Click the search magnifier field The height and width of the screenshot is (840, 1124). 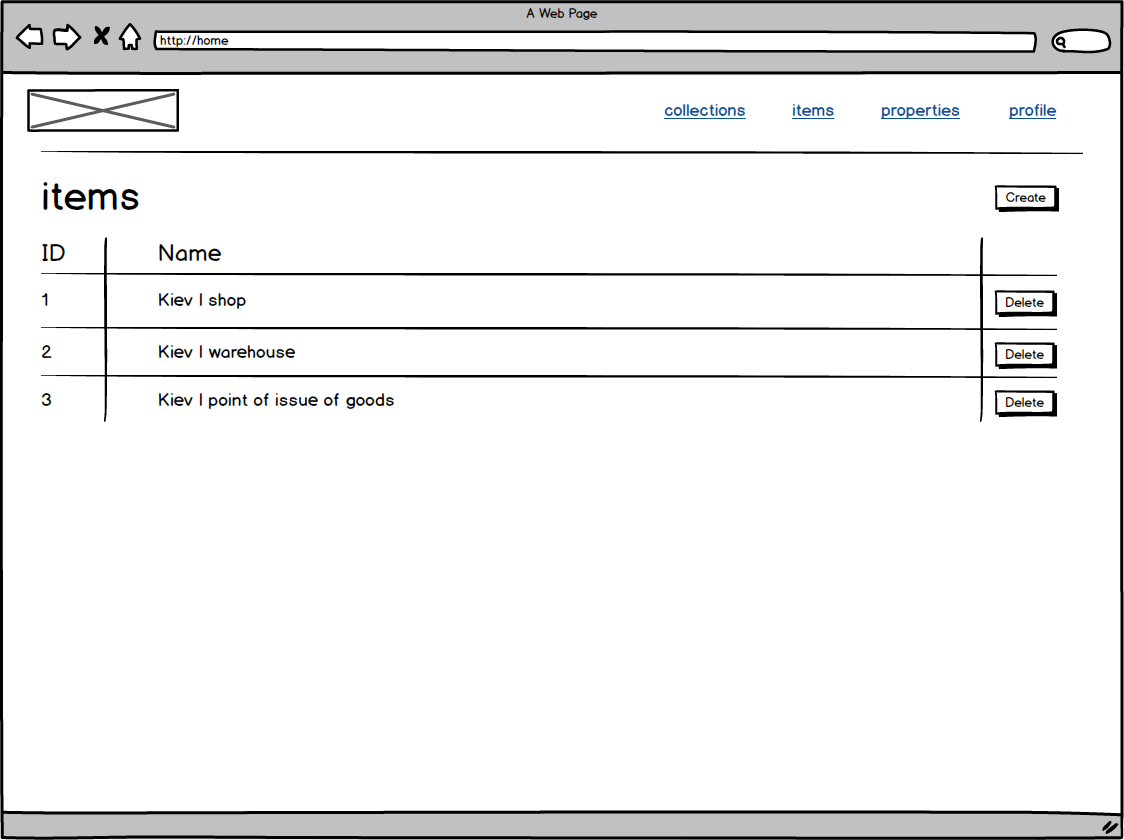pos(1081,42)
